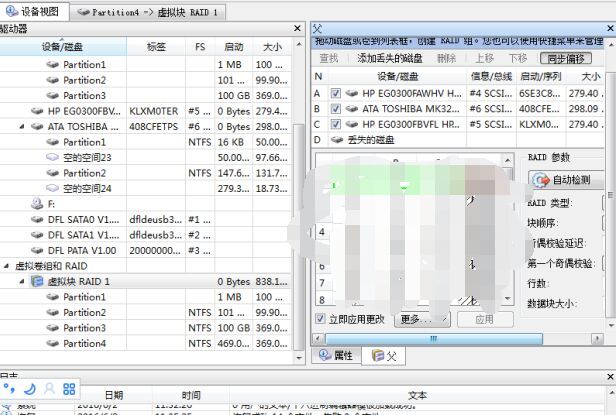Click the 自动检测 auto-detect button

563,180
